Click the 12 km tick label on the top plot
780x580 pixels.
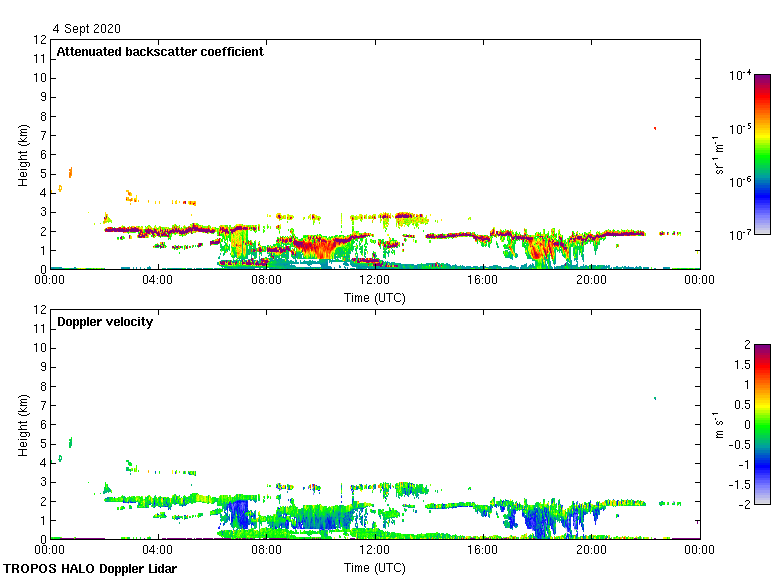(x=40, y=40)
